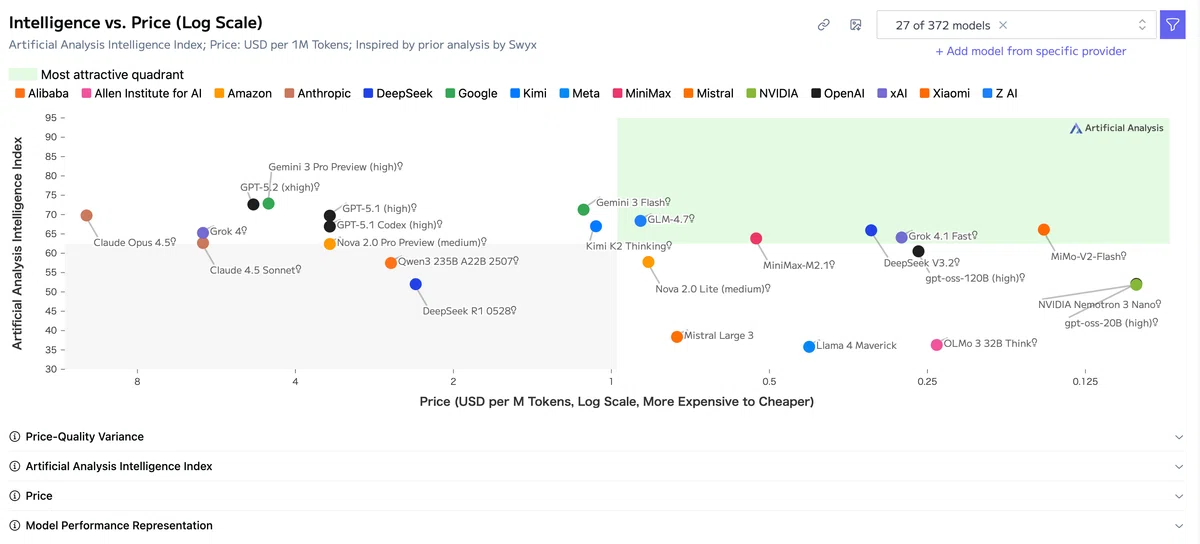This screenshot has height=544, width=1200.
Task: Toggle Google series in chart legend
Action: [x=471, y=93]
